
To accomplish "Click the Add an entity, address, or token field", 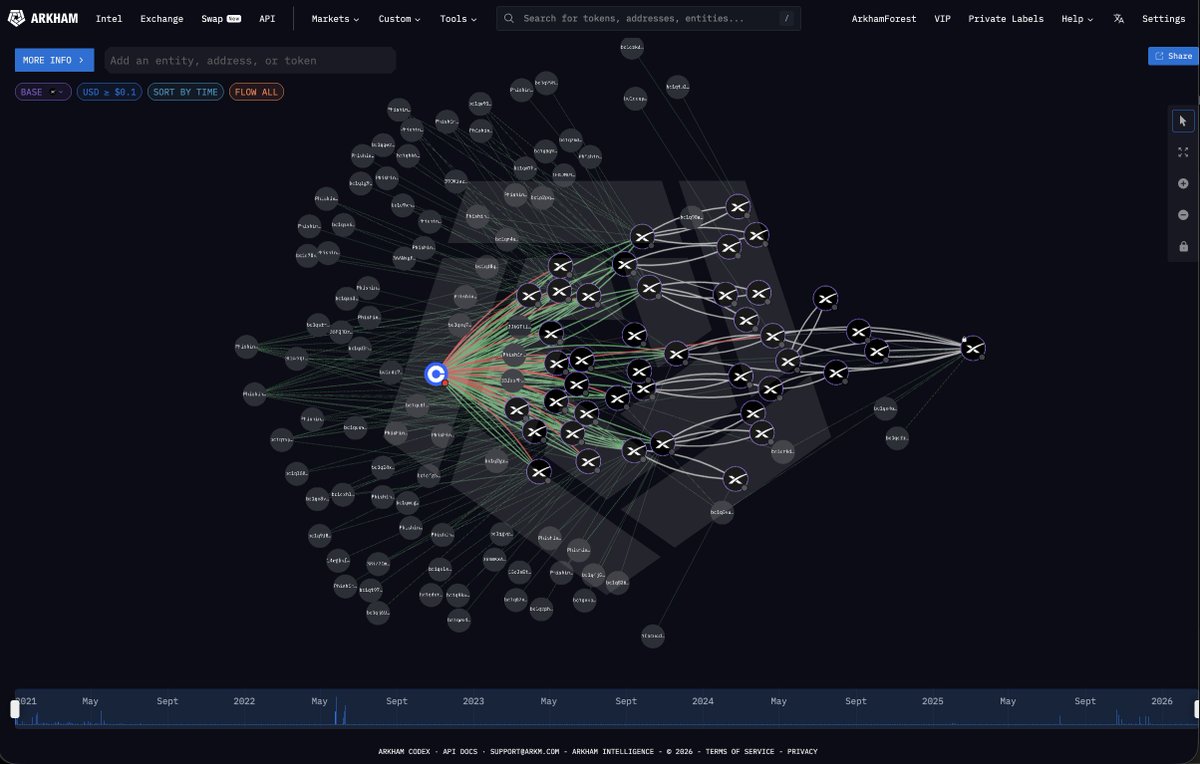I will (x=250, y=60).
